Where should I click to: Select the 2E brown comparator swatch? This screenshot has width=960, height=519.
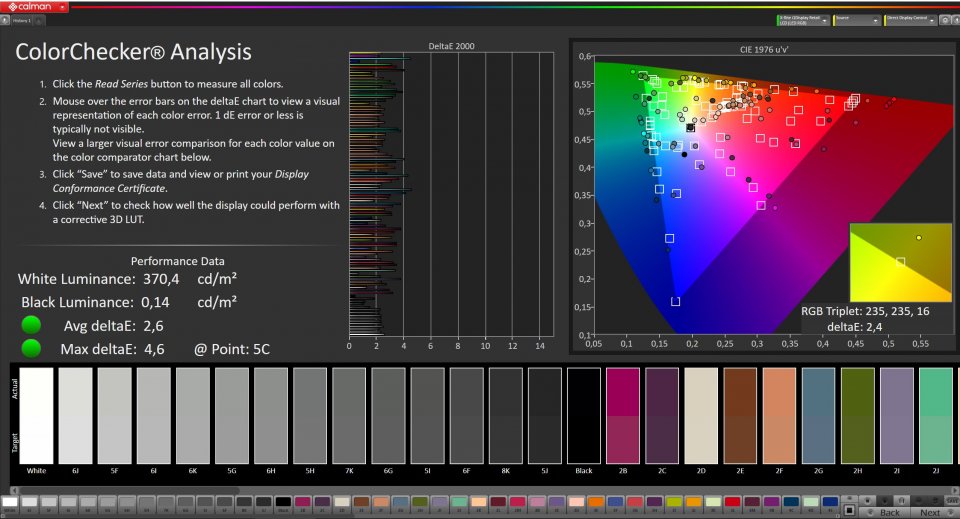click(x=740, y=416)
